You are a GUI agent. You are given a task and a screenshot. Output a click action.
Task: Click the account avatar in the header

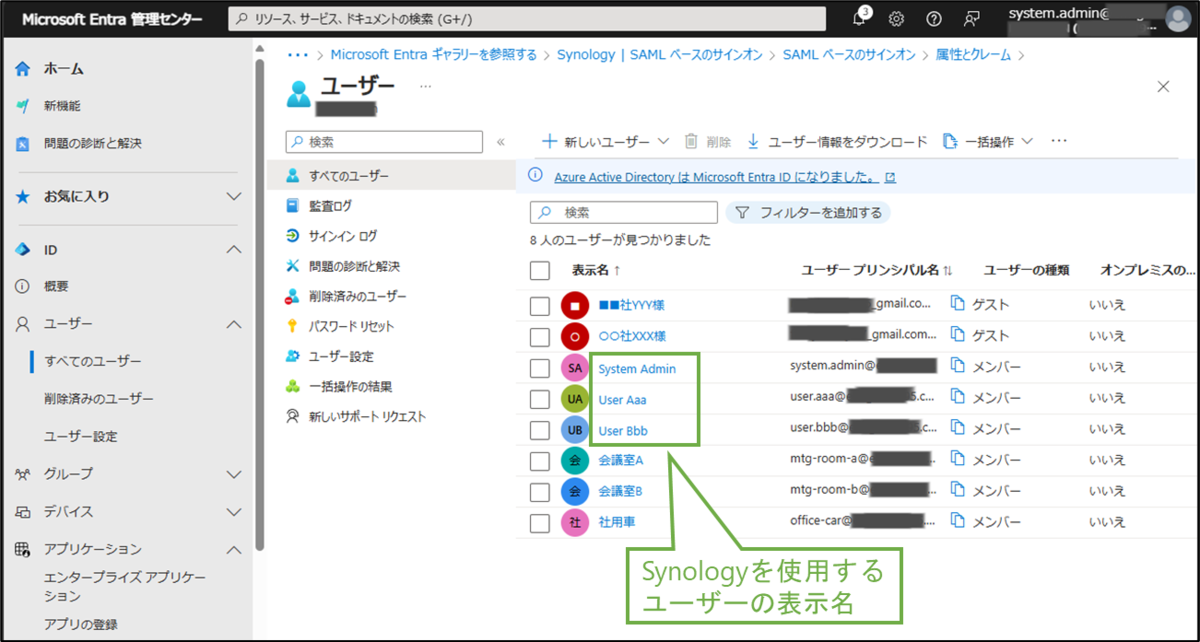click(1178, 19)
